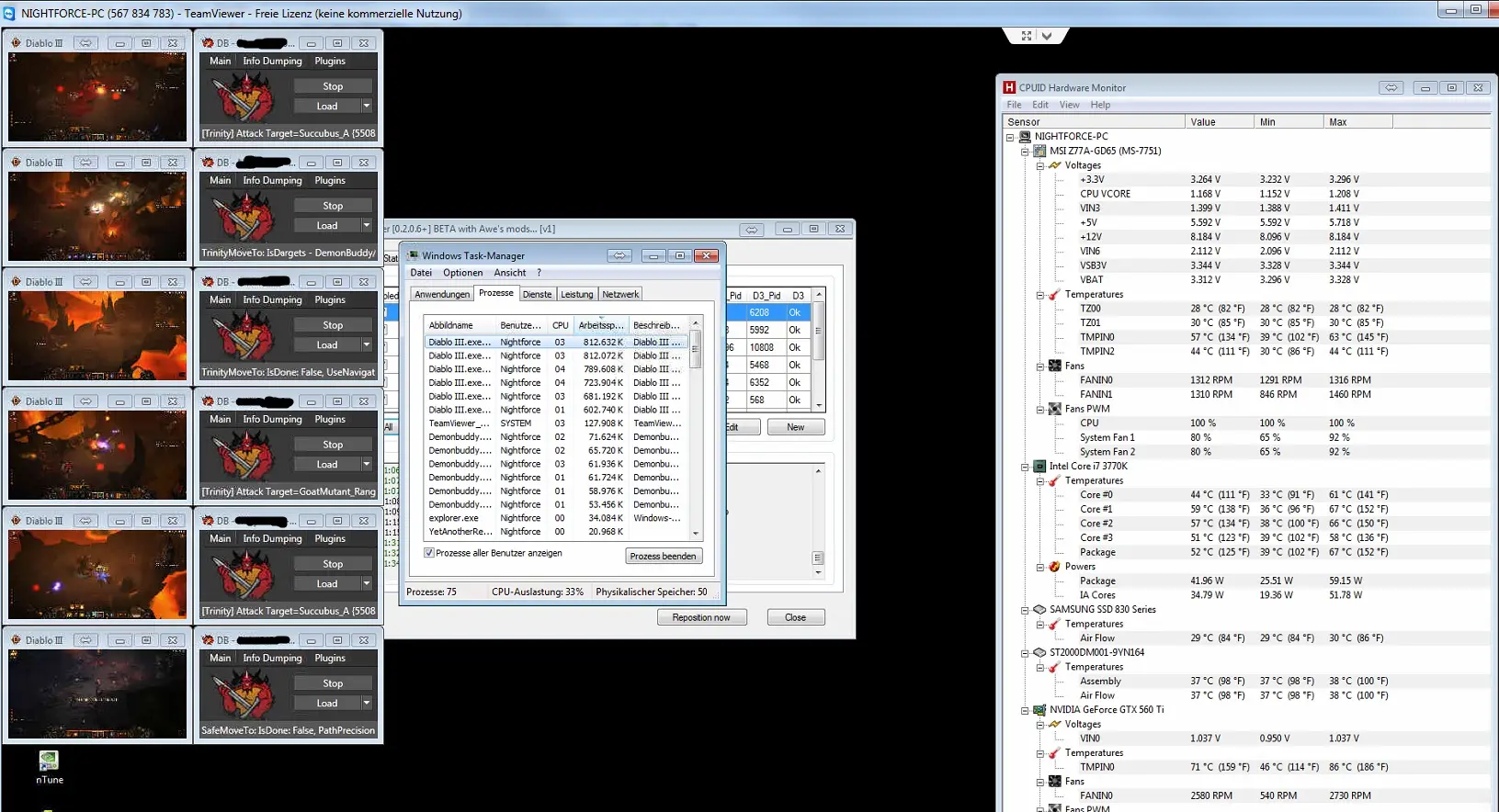Click the TeamViewer toolbar downward chevron icon
Viewport: 1499px width, 812px height.
[x=1047, y=36]
